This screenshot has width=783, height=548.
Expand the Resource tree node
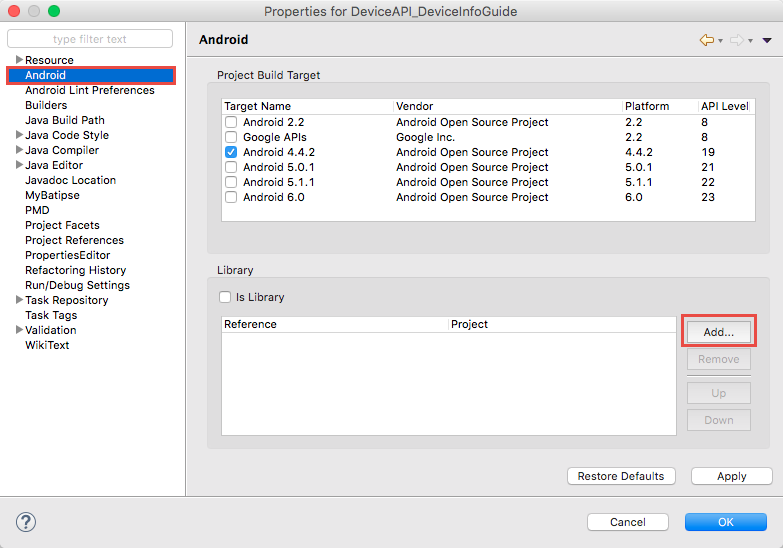[x=19, y=60]
